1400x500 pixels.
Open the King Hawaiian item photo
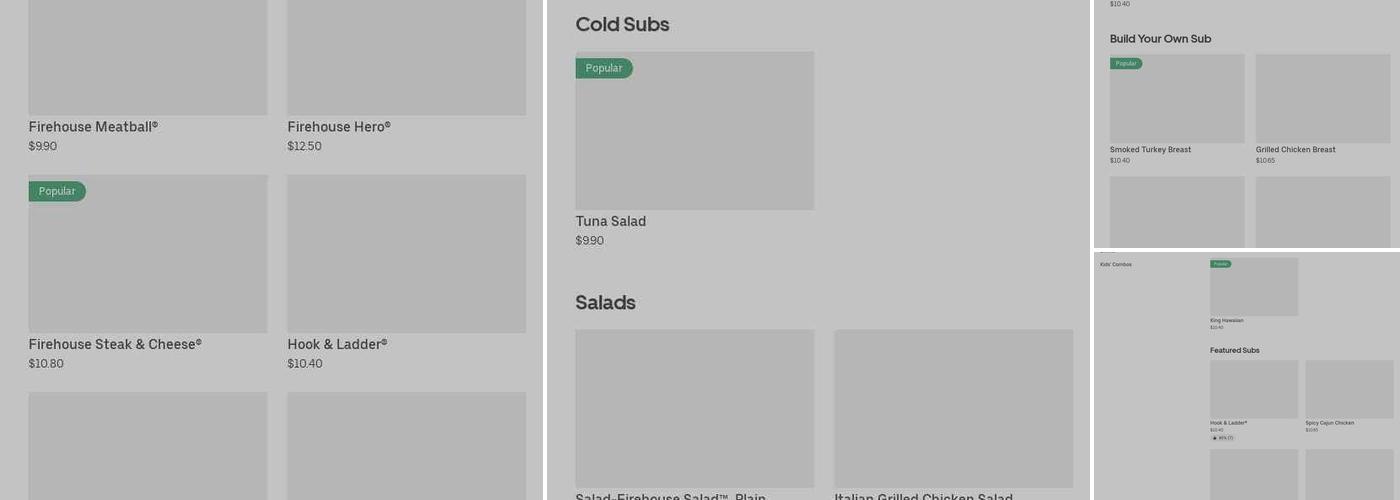point(1254,292)
